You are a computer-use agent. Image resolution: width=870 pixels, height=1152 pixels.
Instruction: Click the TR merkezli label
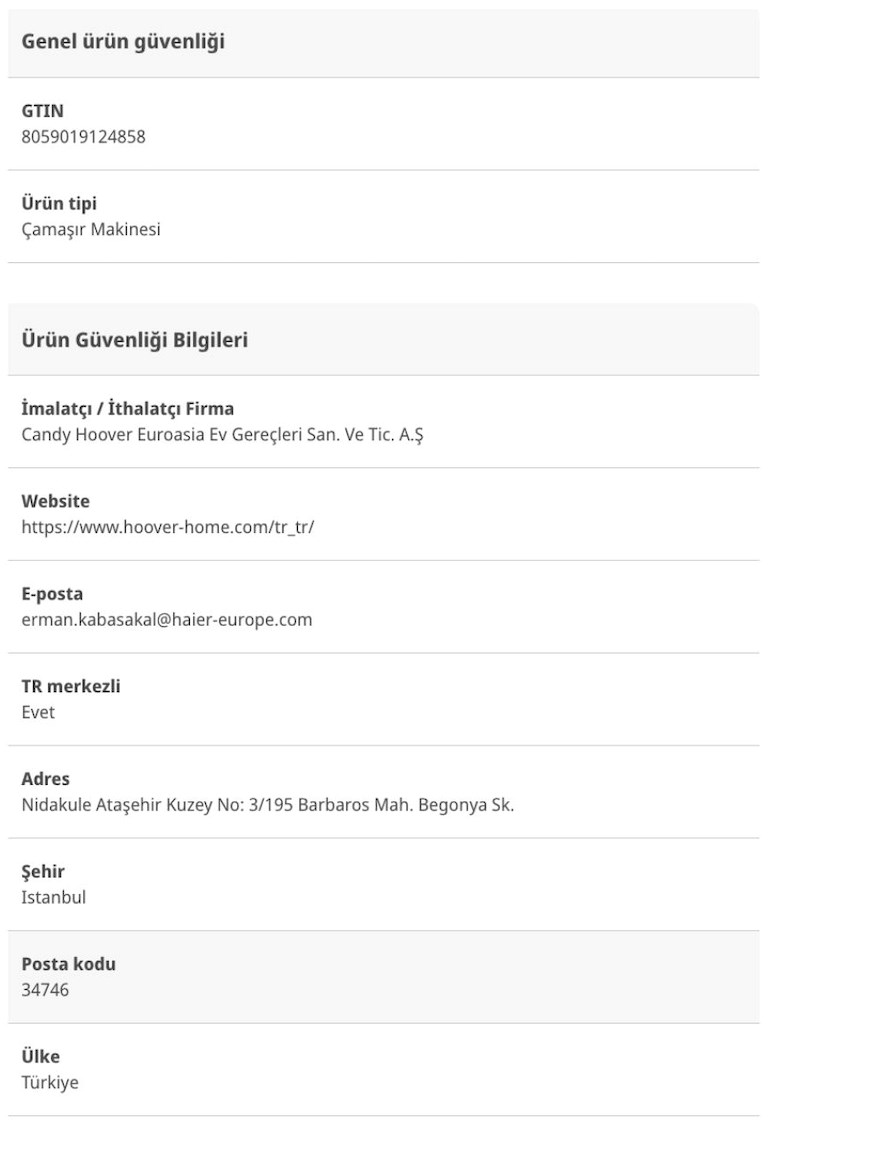[71, 686]
